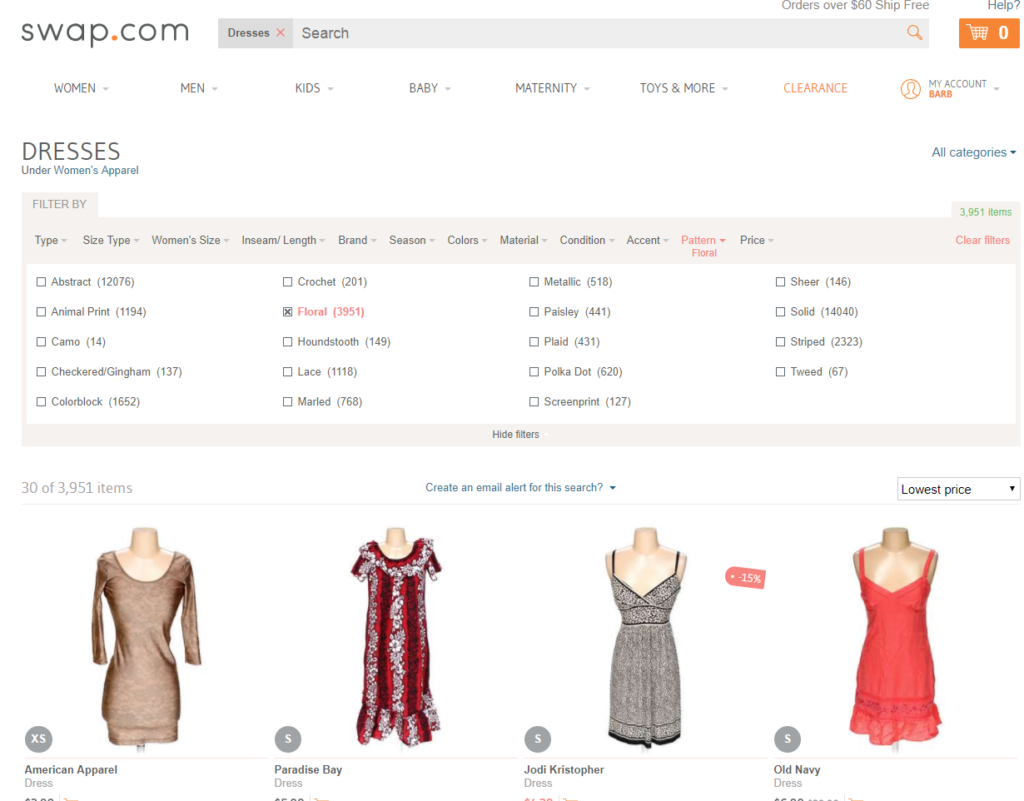The image size is (1024, 801).
Task: Open the BABY menu
Action: (430, 88)
